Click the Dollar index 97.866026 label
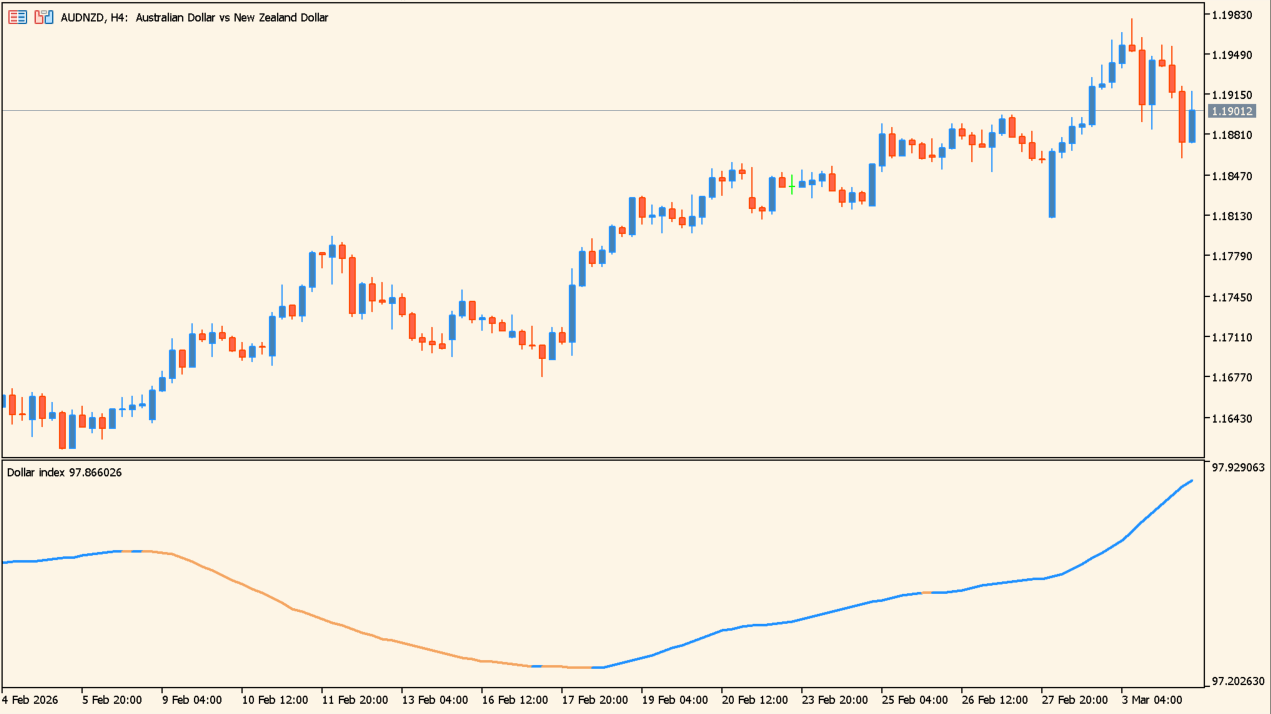Screen dimensions: 1271x714 [x=64, y=472]
